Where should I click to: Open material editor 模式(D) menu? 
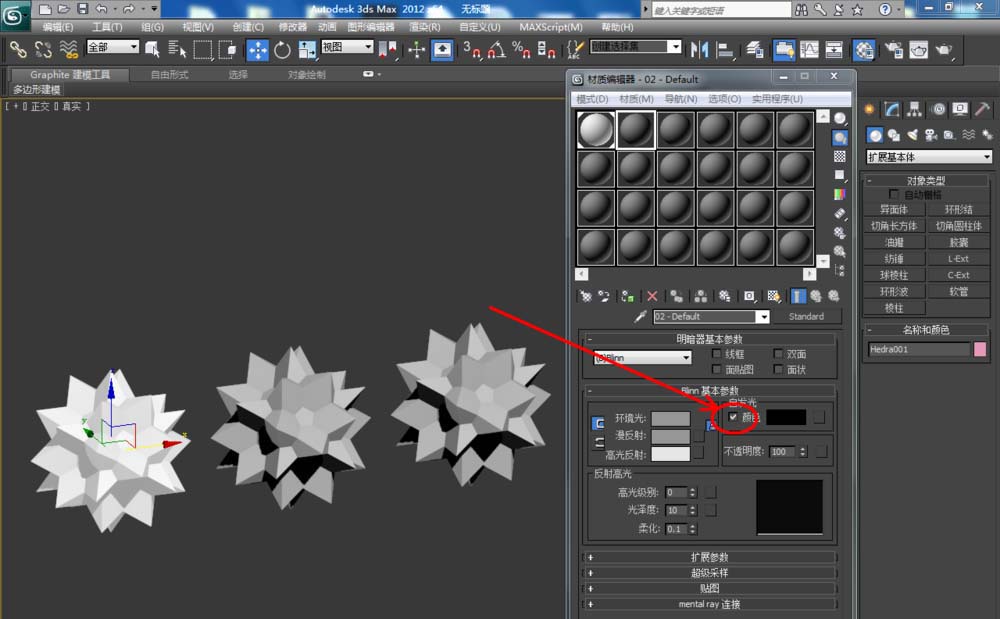tap(592, 99)
